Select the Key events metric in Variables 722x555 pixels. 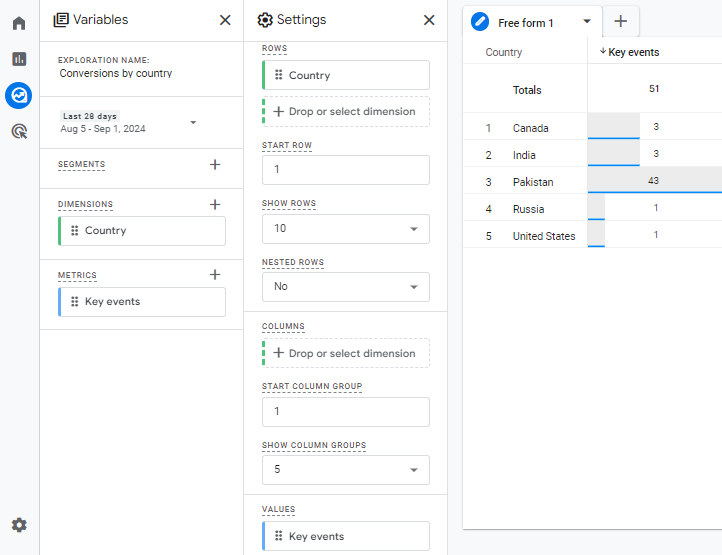tap(142, 302)
